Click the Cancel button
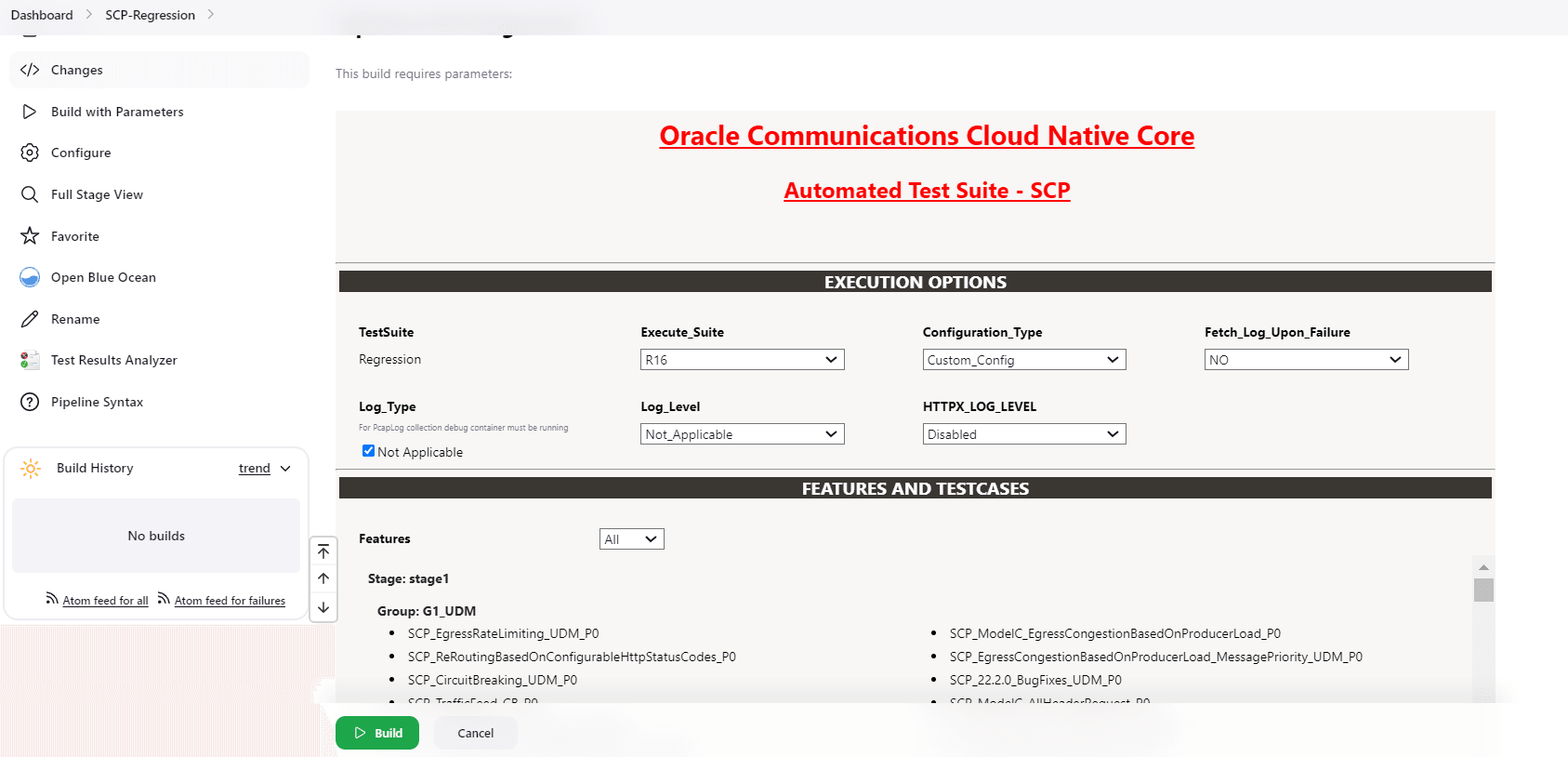Image resolution: width=1568 pixels, height=757 pixels. pyautogui.click(x=476, y=733)
